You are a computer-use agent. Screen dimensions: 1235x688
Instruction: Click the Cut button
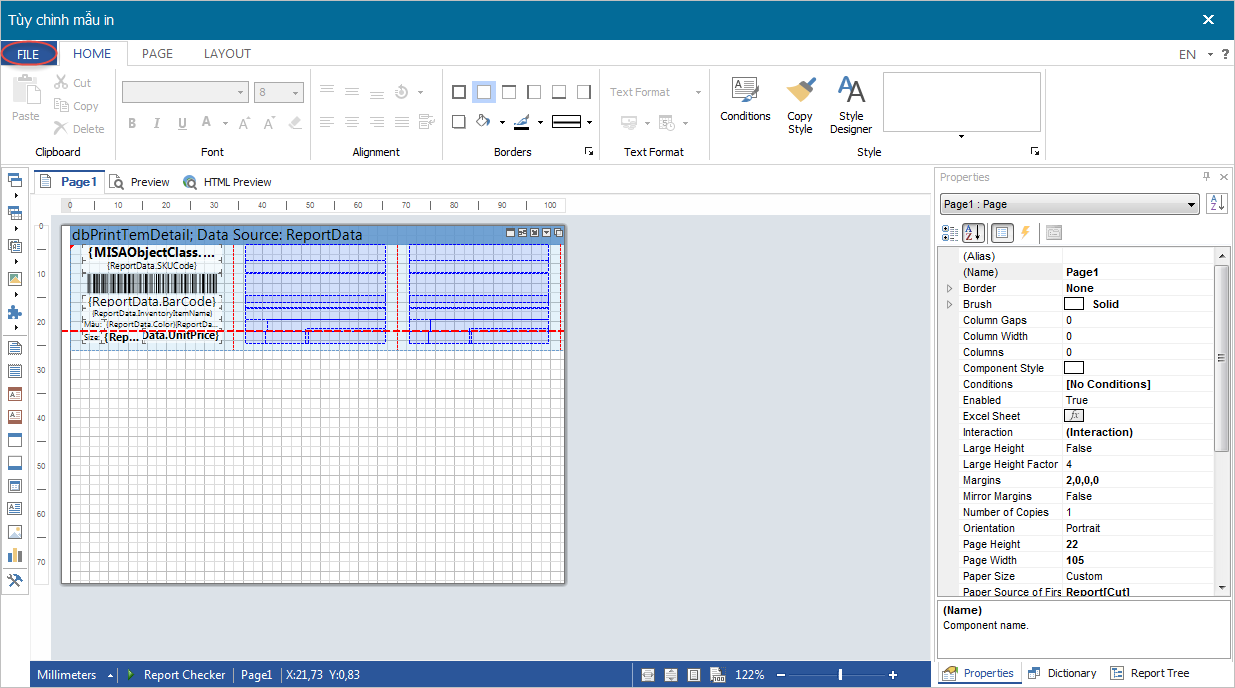coord(73,83)
